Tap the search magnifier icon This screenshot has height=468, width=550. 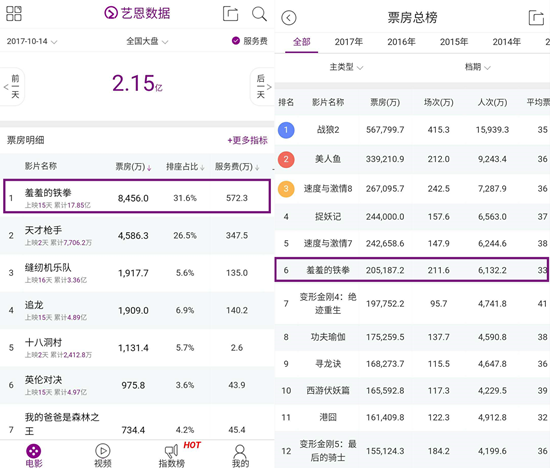pyautogui.click(x=259, y=14)
